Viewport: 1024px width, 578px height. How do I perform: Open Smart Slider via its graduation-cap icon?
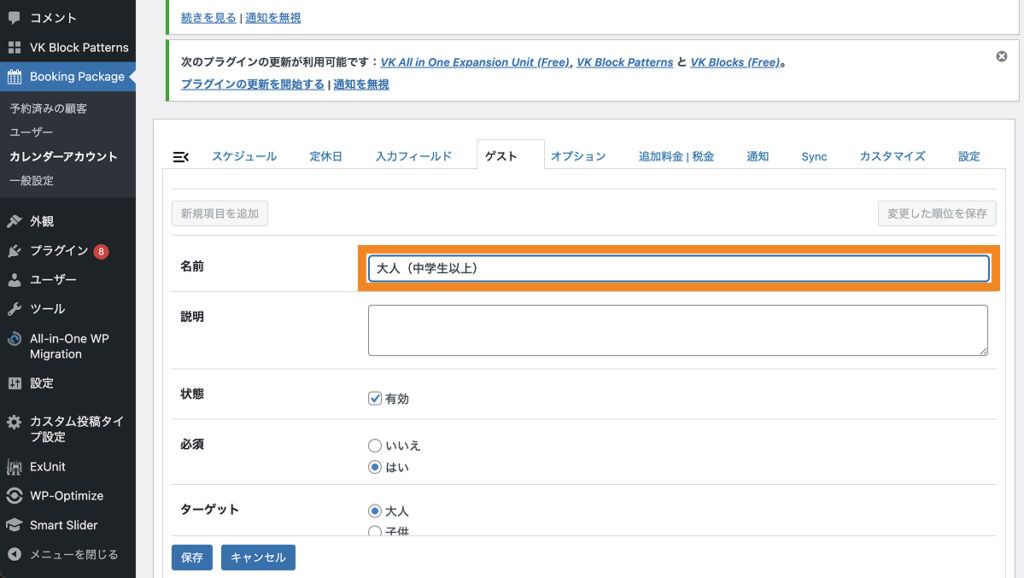(x=14, y=525)
